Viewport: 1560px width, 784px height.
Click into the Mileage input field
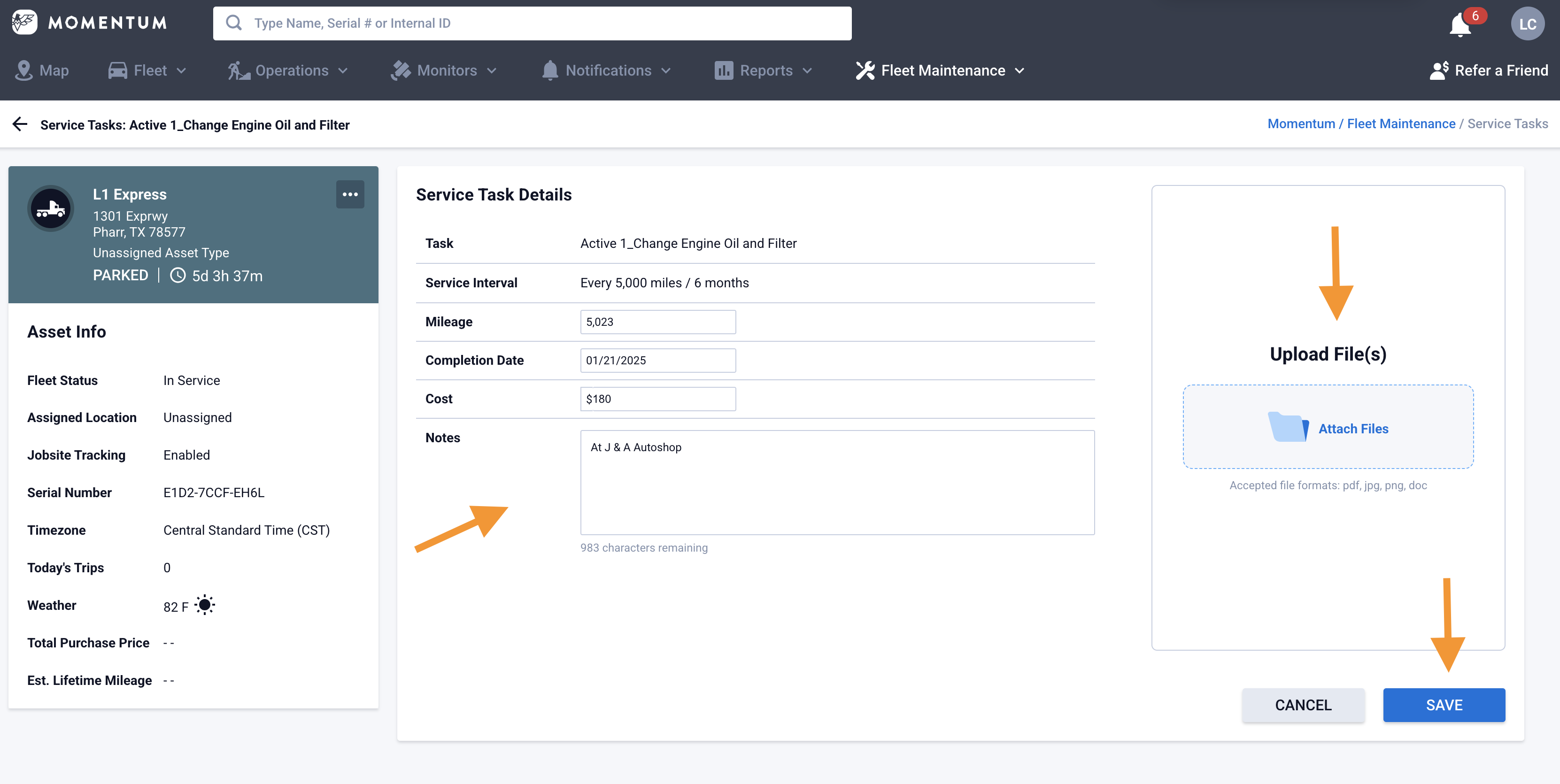click(658, 322)
